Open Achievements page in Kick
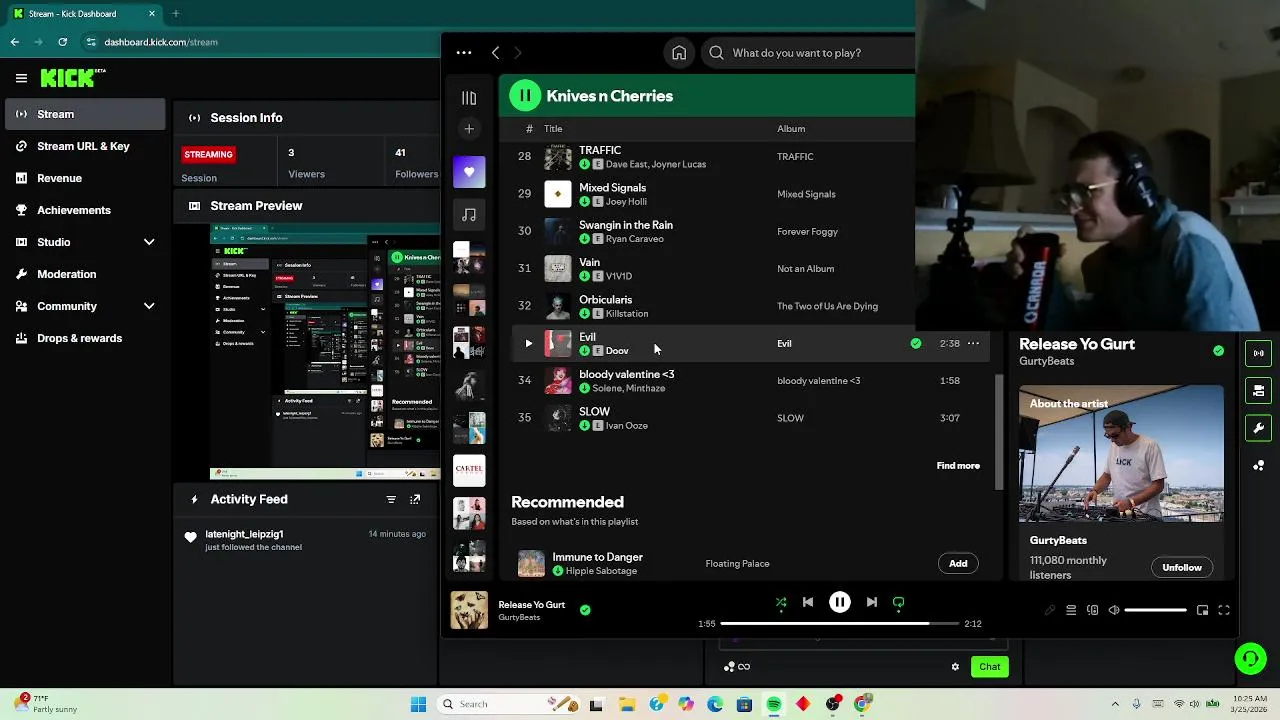Screen dimensions: 1280x720 point(85,210)
